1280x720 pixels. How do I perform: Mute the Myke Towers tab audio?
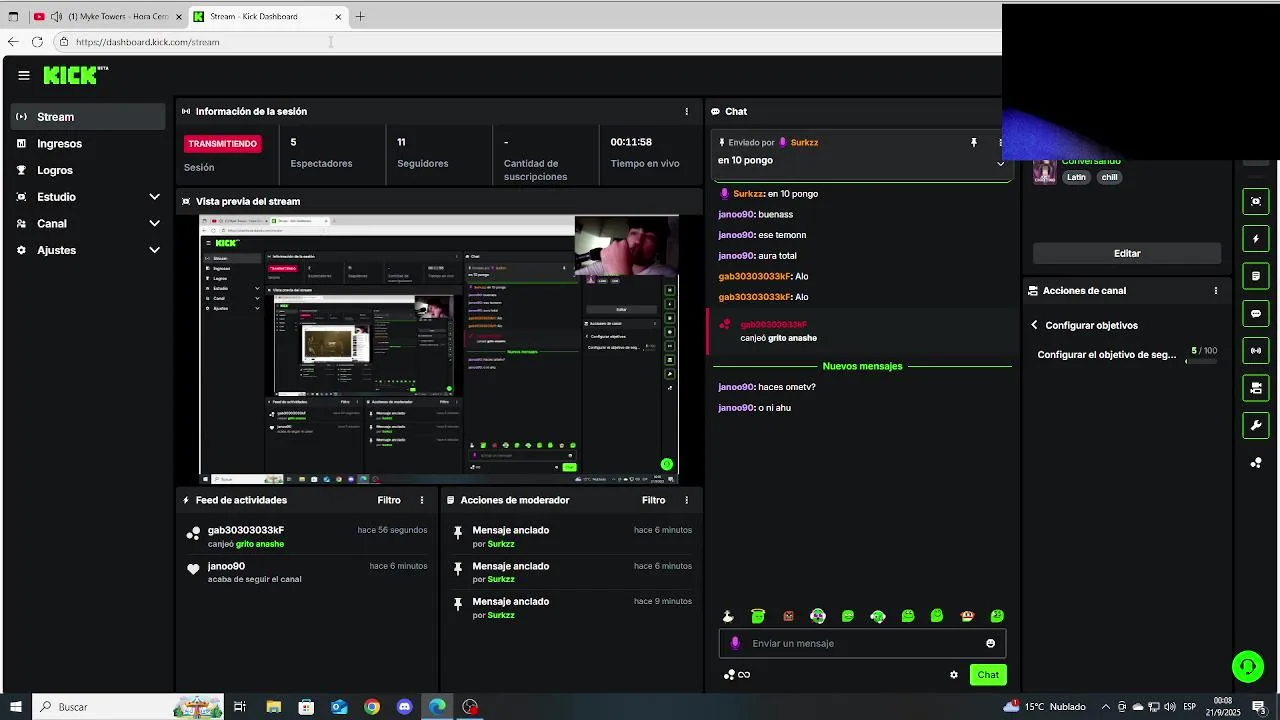tap(56, 17)
